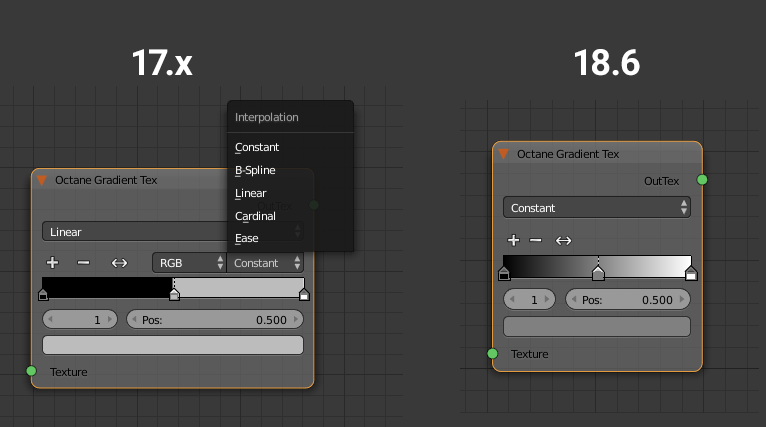
Task: Click the 18.6 node title Octane Gradient Tex
Action: [568, 154]
